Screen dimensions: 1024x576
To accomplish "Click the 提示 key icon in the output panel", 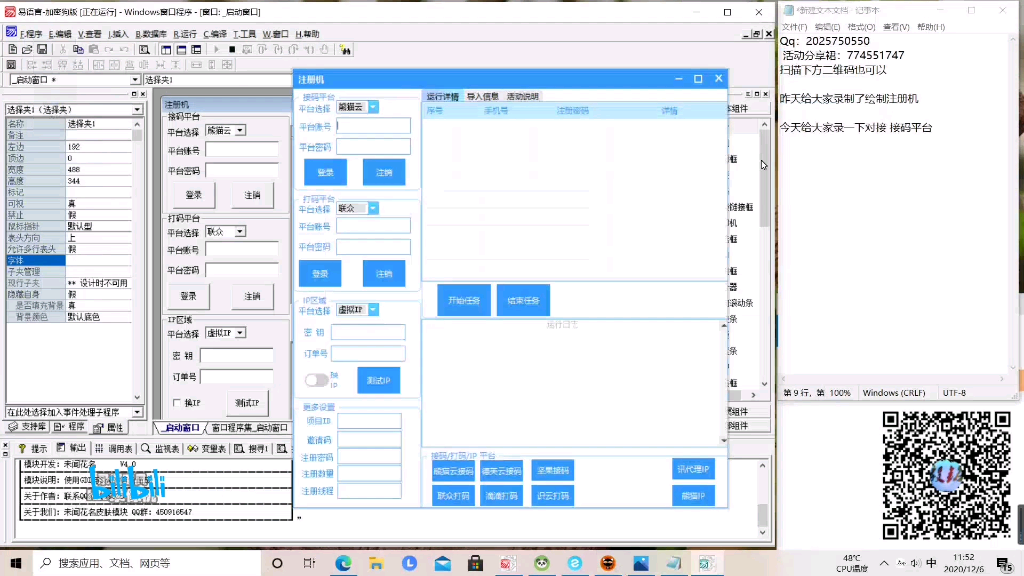I will coord(22,449).
